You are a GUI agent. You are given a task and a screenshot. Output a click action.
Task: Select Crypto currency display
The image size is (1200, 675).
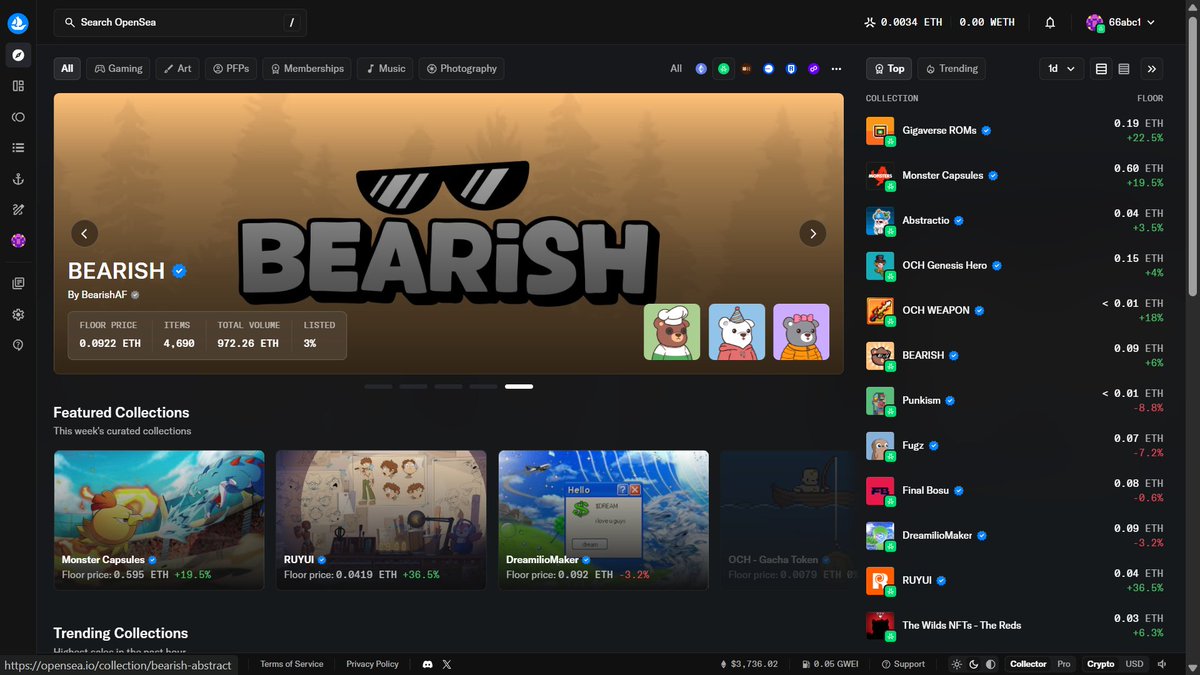(1101, 664)
